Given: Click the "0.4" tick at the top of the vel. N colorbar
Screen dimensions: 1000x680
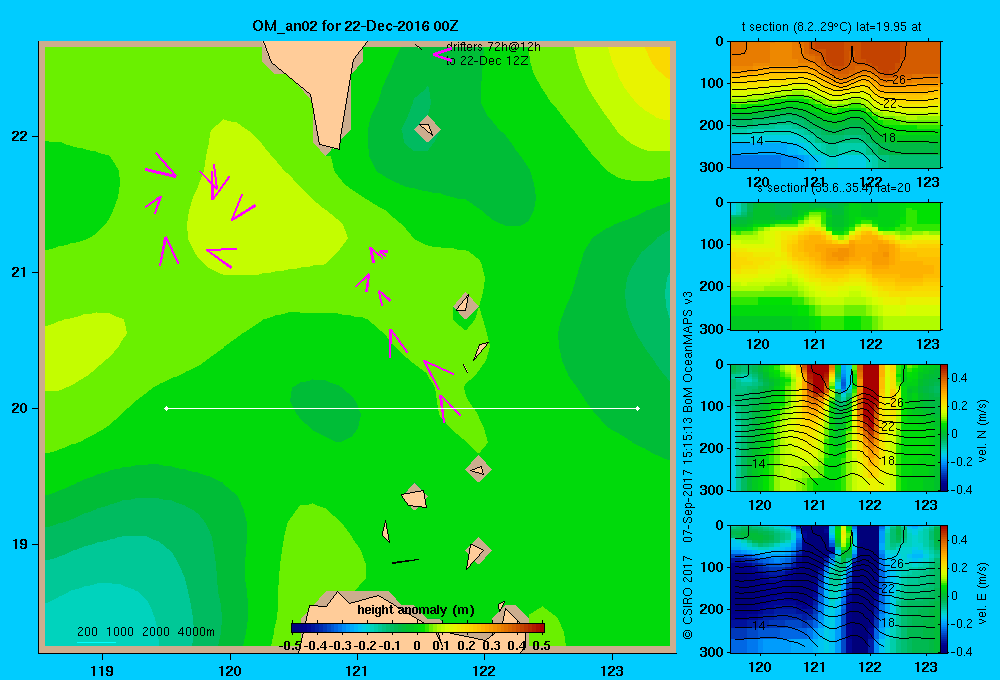Looking at the screenshot, I should tap(959, 378).
